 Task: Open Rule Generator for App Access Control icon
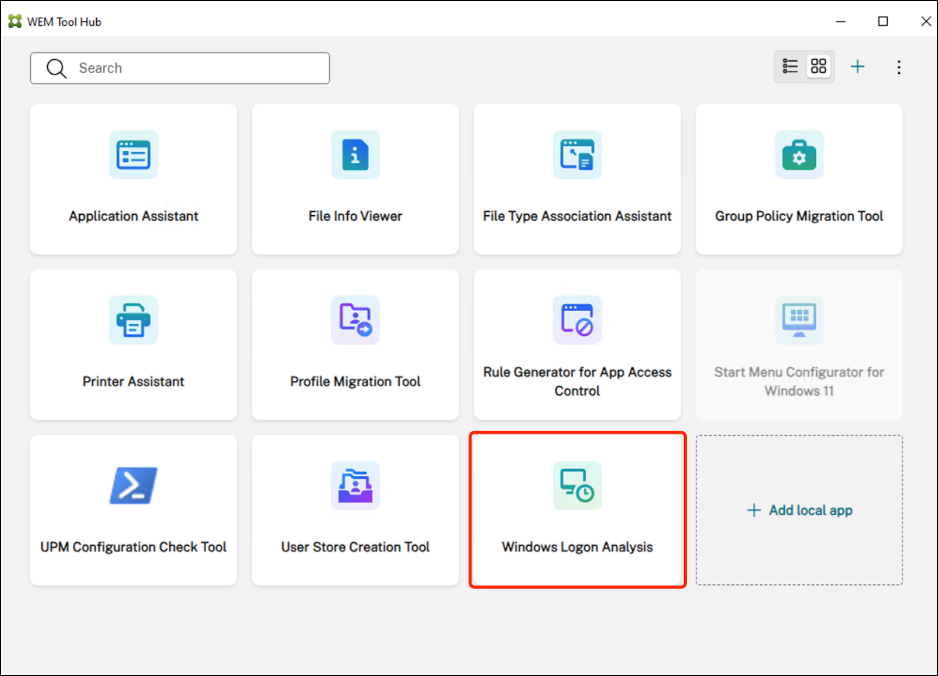pos(577,320)
